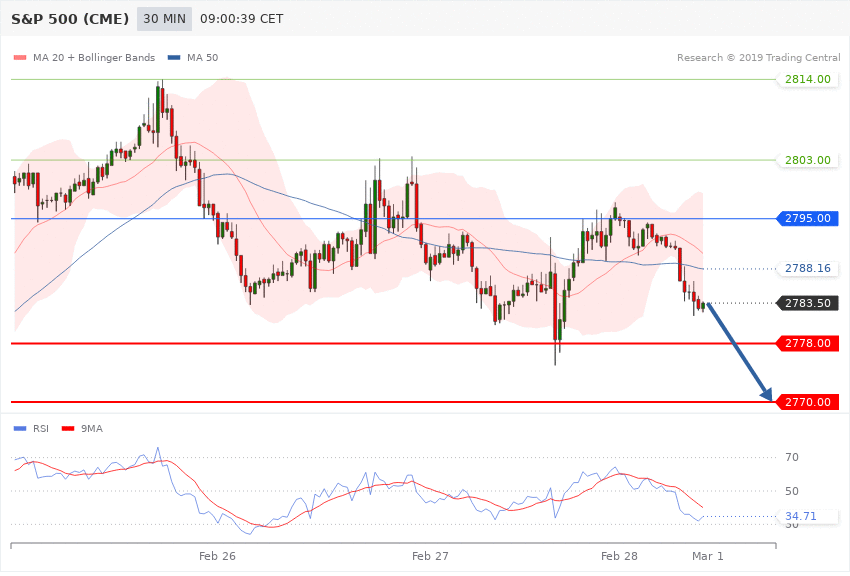This screenshot has height=576, width=850.
Task: Click the S&P 500 (CME) chart title
Action: [x=70, y=19]
